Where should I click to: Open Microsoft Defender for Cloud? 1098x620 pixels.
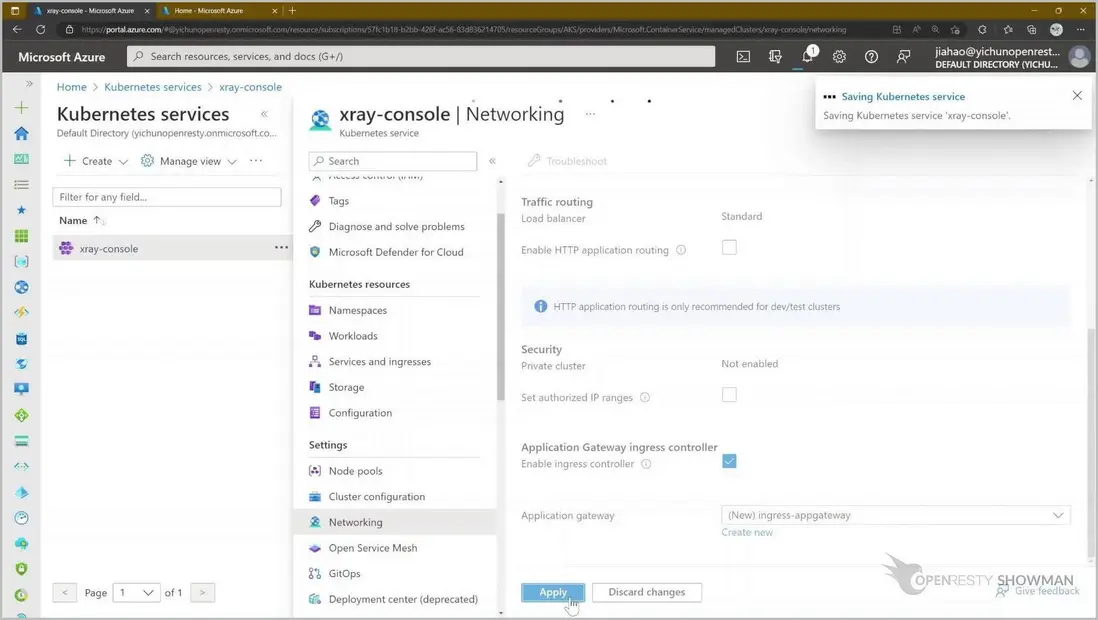pyautogui.click(x=396, y=252)
